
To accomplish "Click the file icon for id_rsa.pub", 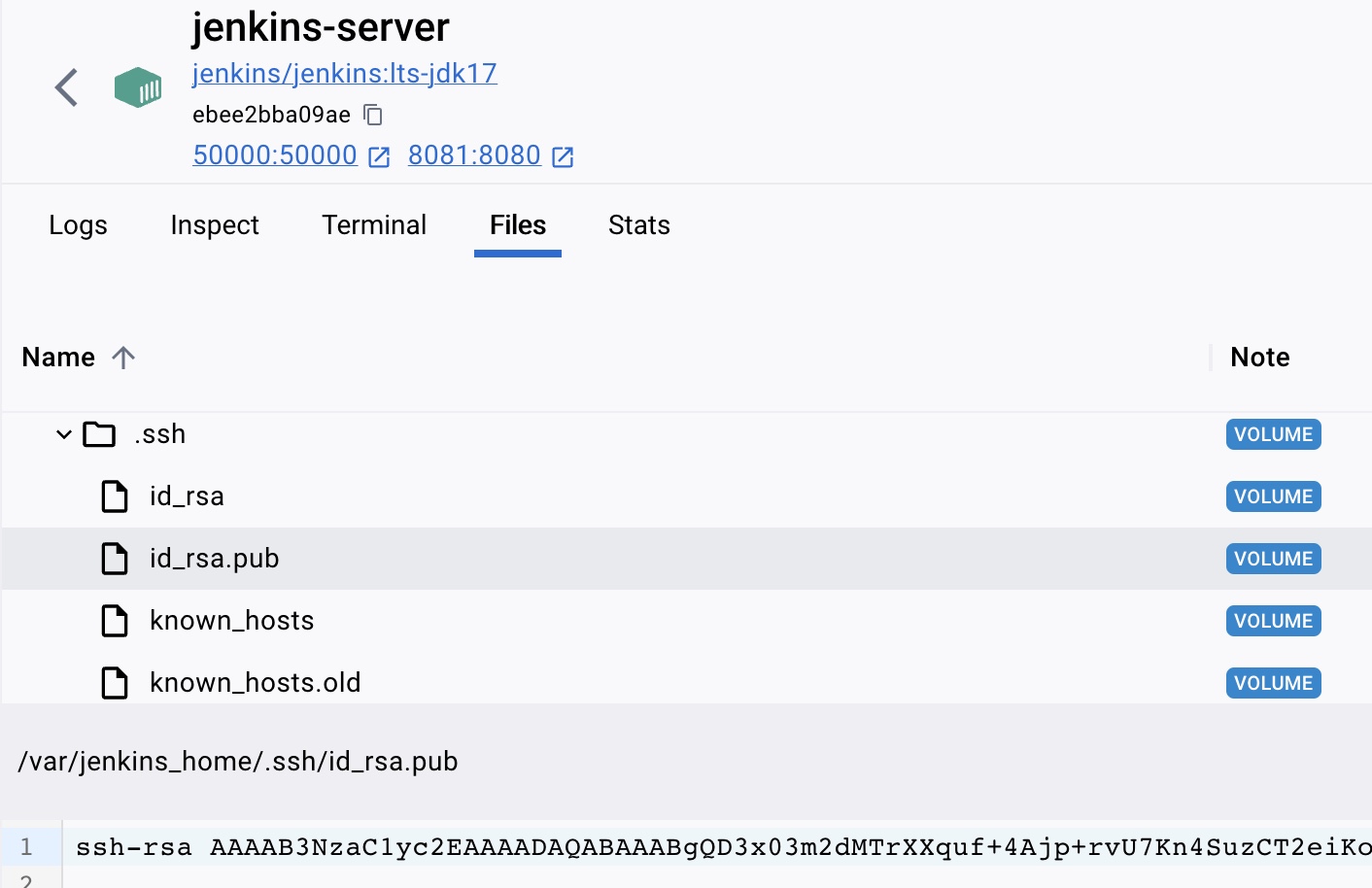I will (115, 559).
